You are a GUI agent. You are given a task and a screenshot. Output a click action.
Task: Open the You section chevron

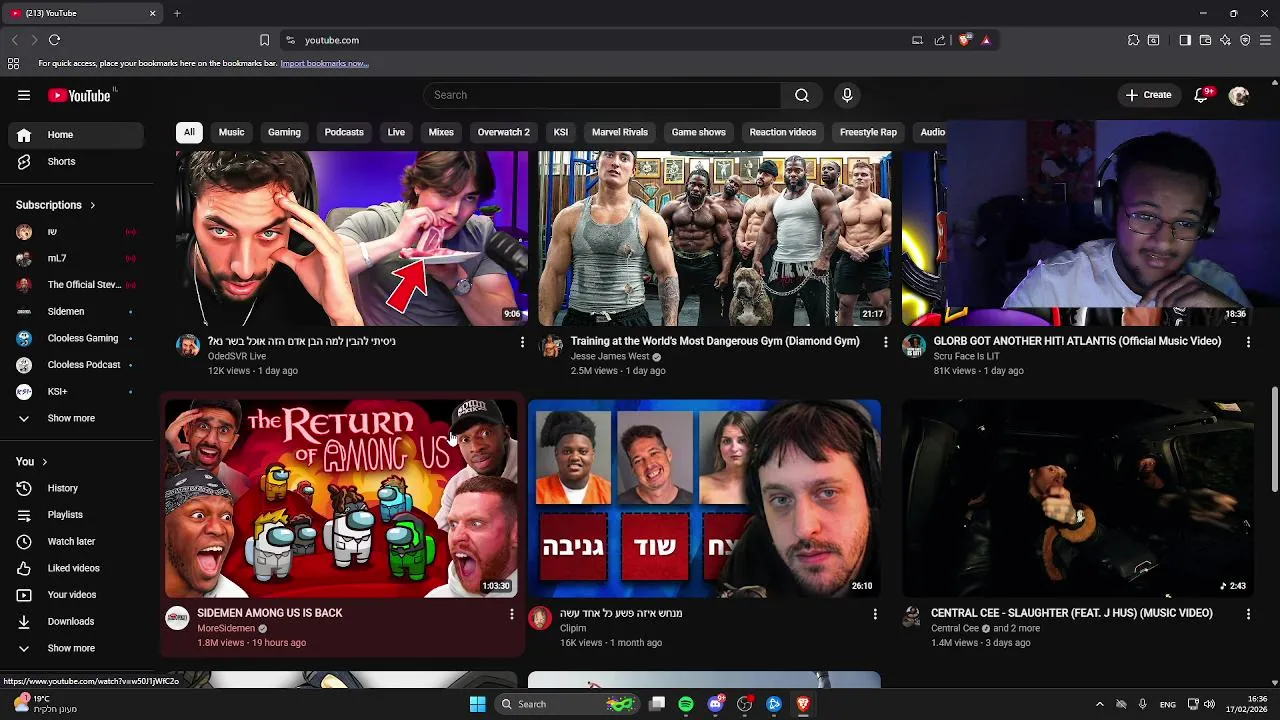[45, 462]
